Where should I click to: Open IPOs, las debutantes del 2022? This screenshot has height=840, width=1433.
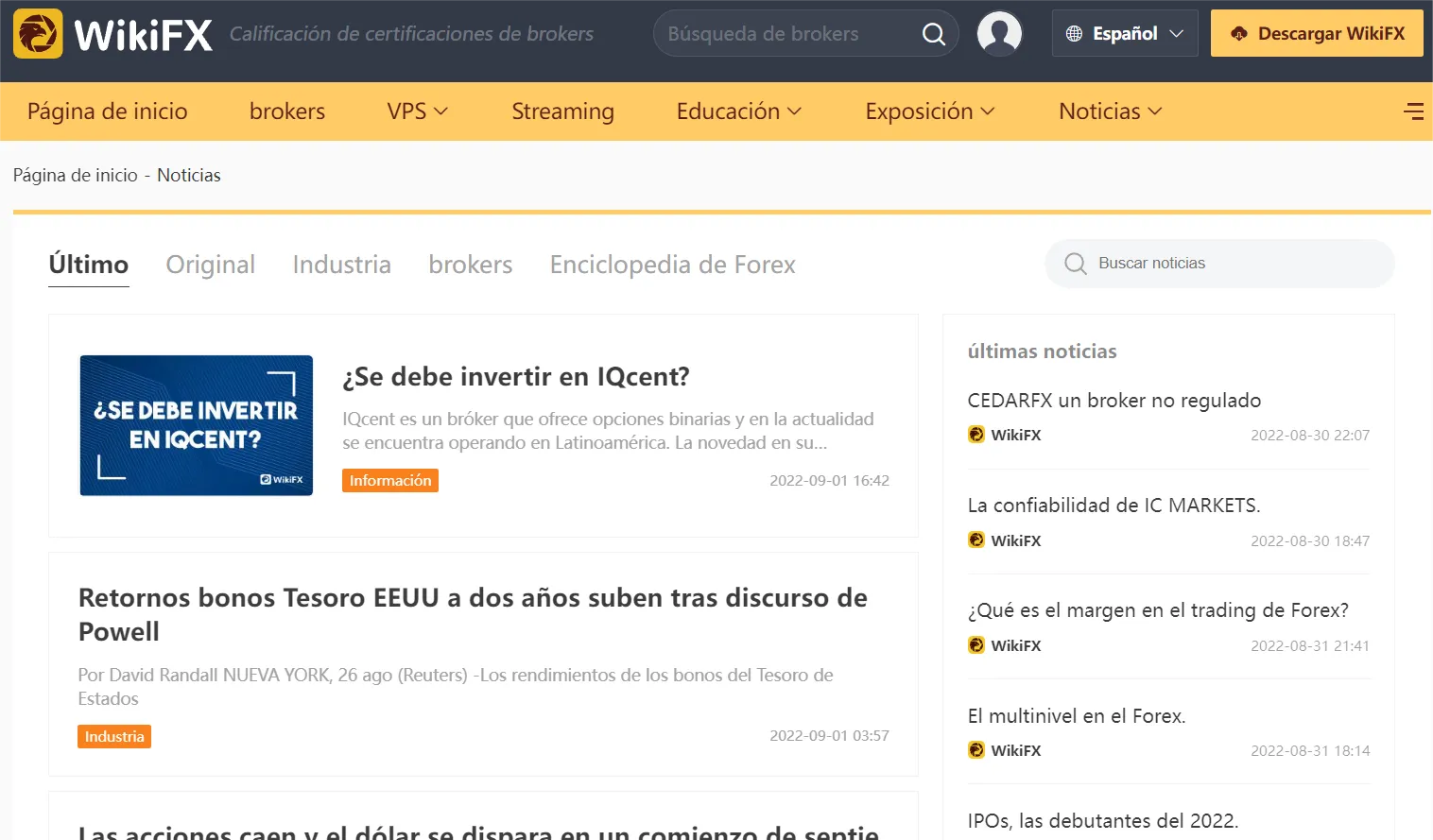1103,821
